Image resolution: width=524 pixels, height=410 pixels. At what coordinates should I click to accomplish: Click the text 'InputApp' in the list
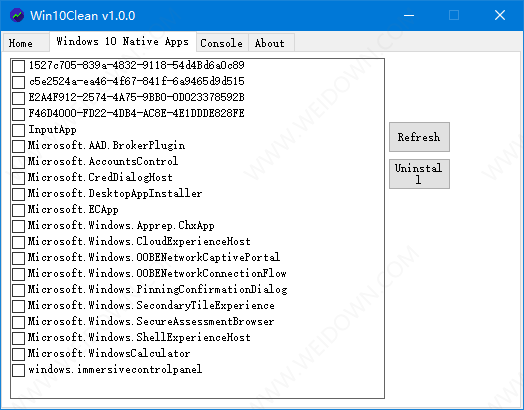tap(52, 129)
